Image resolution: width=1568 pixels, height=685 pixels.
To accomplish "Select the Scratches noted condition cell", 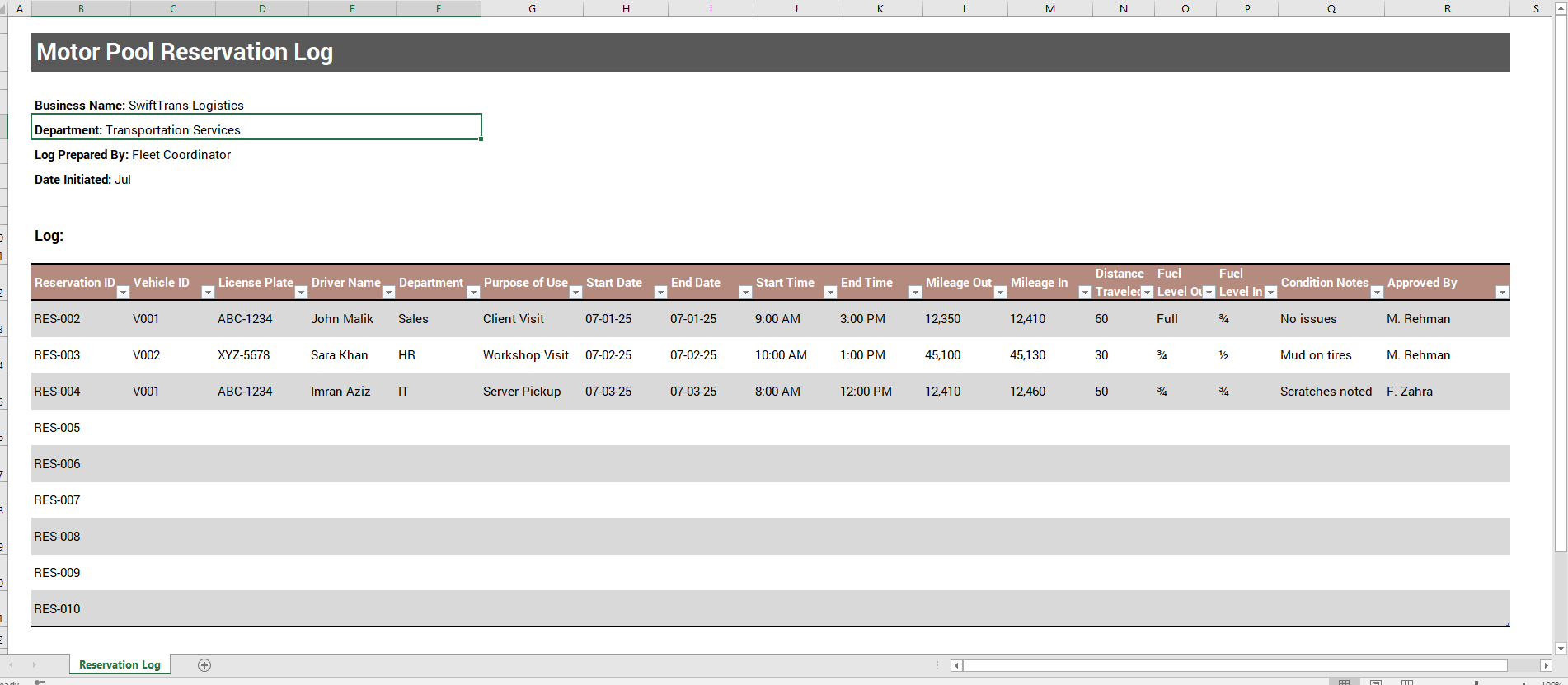I will (x=1331, y=392).
